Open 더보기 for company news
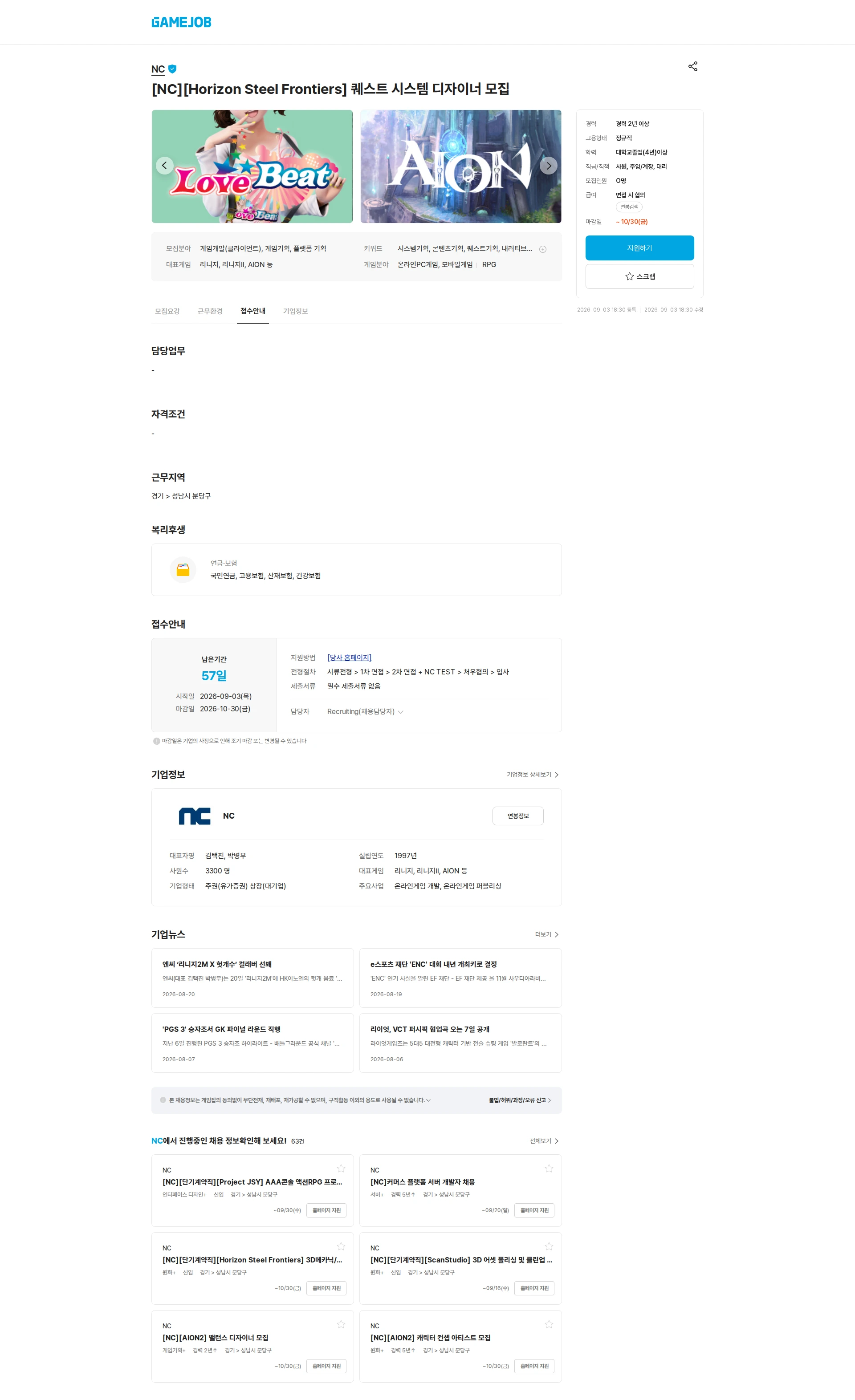This screenshot has height=1400, width=855. (546, 934)
